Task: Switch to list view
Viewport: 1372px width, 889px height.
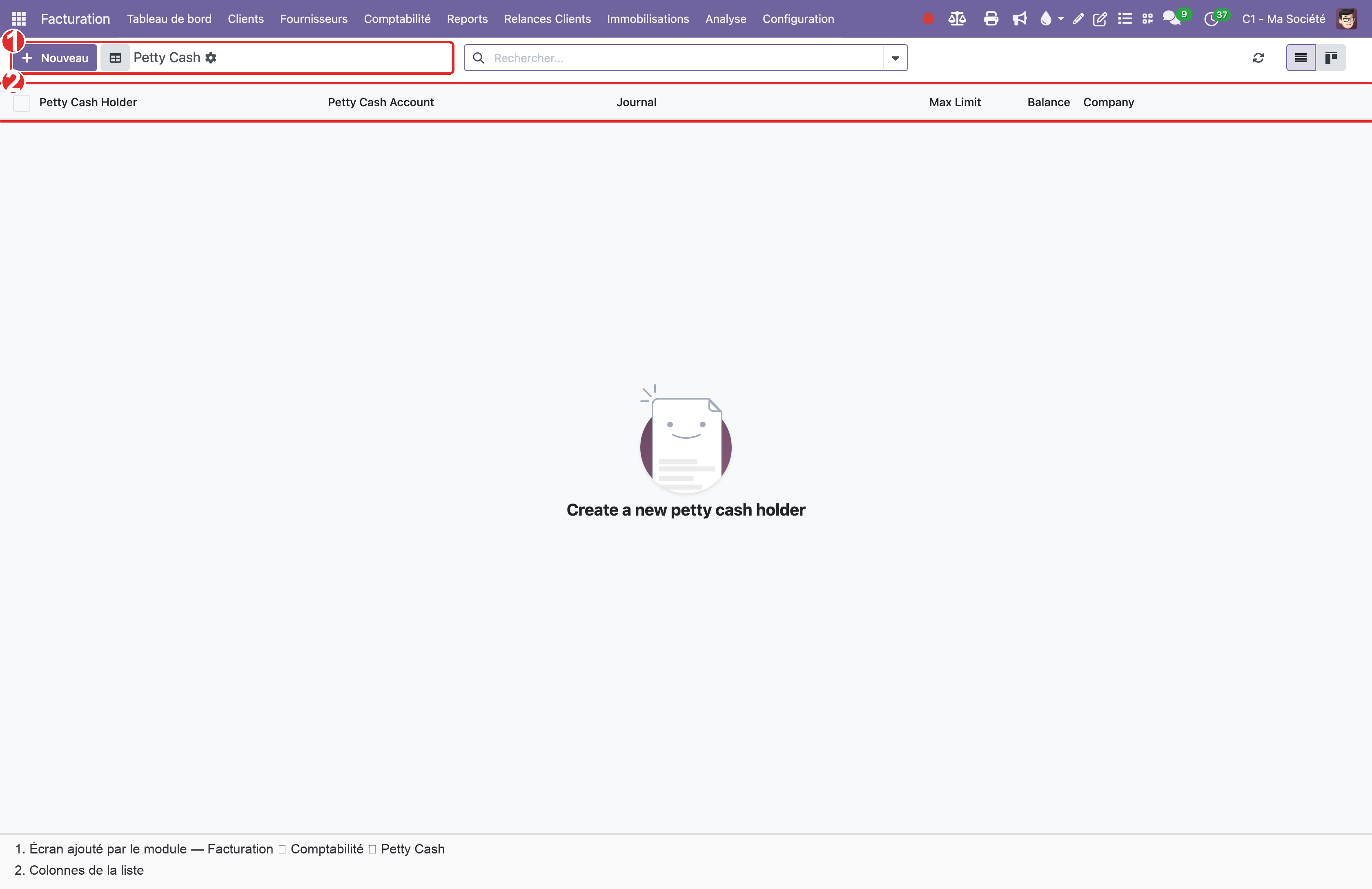Action: (1301, 58)
